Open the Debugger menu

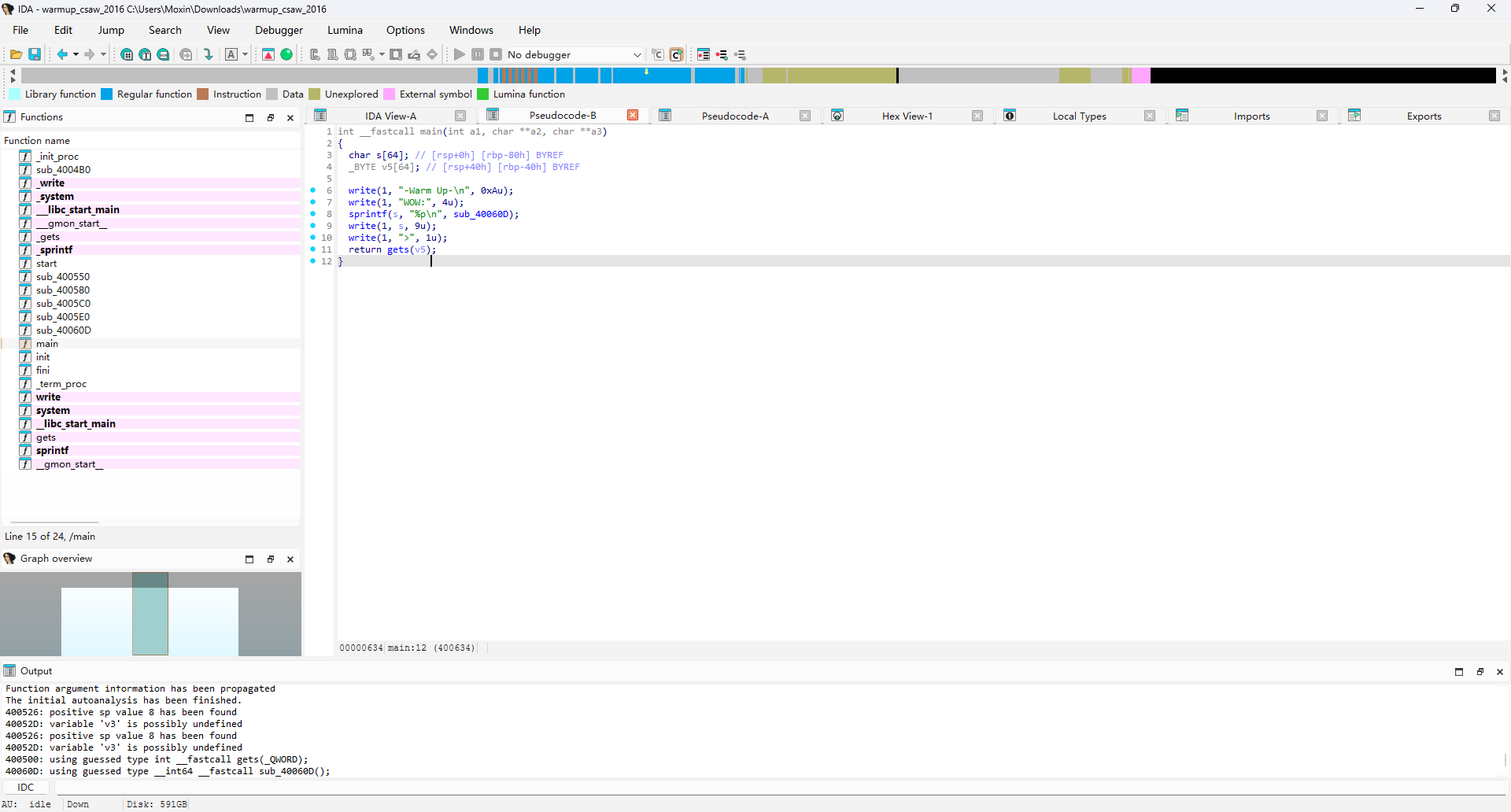[279, 30]
